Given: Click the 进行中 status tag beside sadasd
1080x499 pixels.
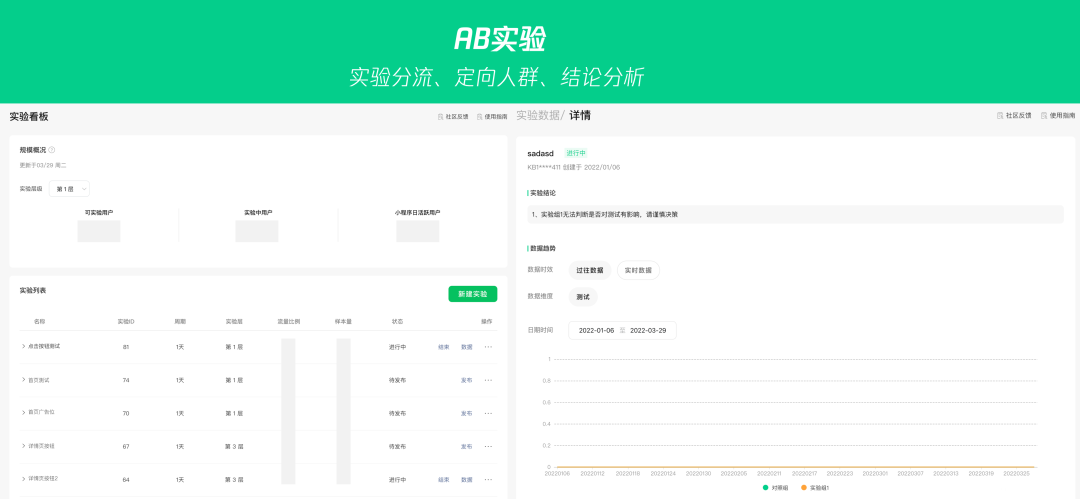Looking at the screenshot, I should [575, 153].
